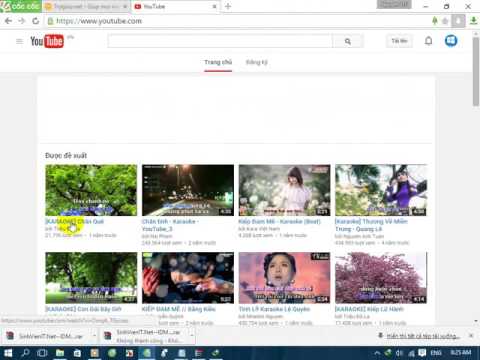Screen dimensions: 480x360
Task: Click the first SinhVienIT download file icon
Action: (10, 336)
